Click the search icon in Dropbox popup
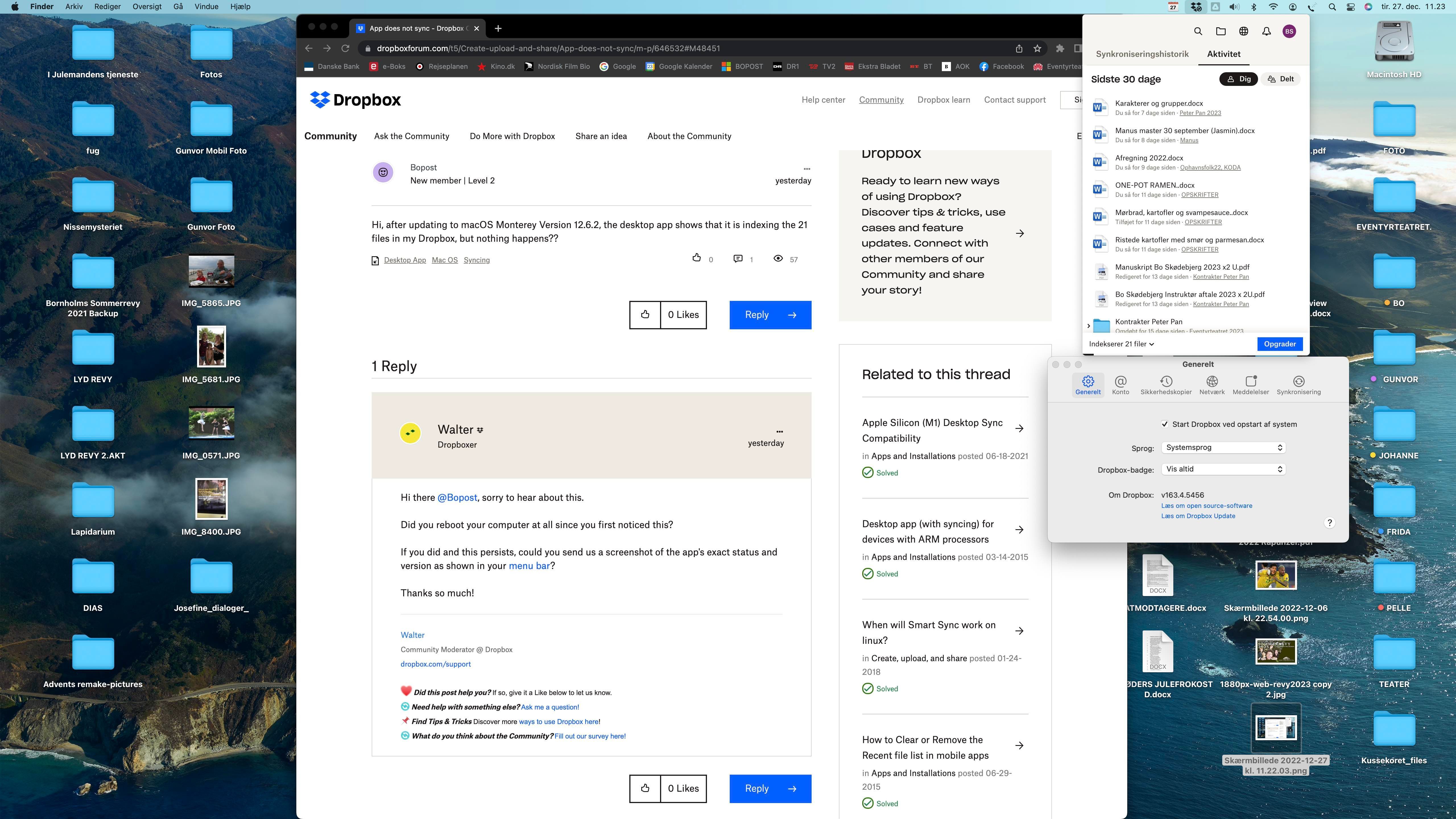The width and height of the screenshot is (1456, 819). coord(1198,32)
